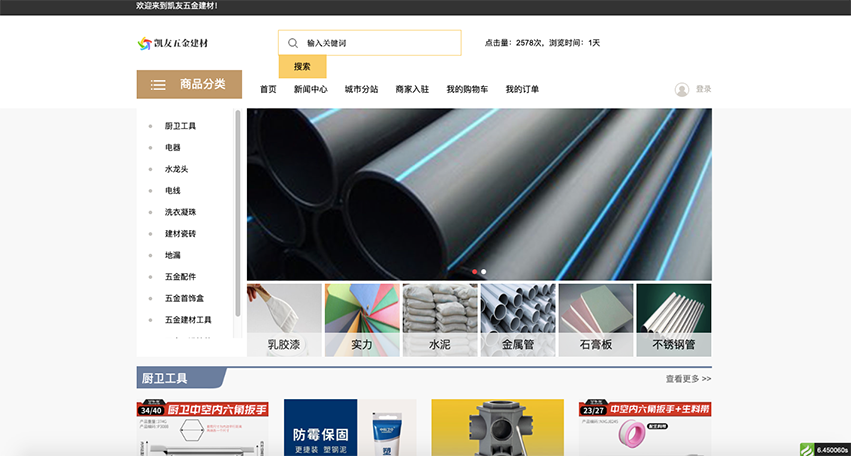The height and width of the screenshot is (456, 851).
Task: Select 水龙头 in the category list
Action: (176, 169)
